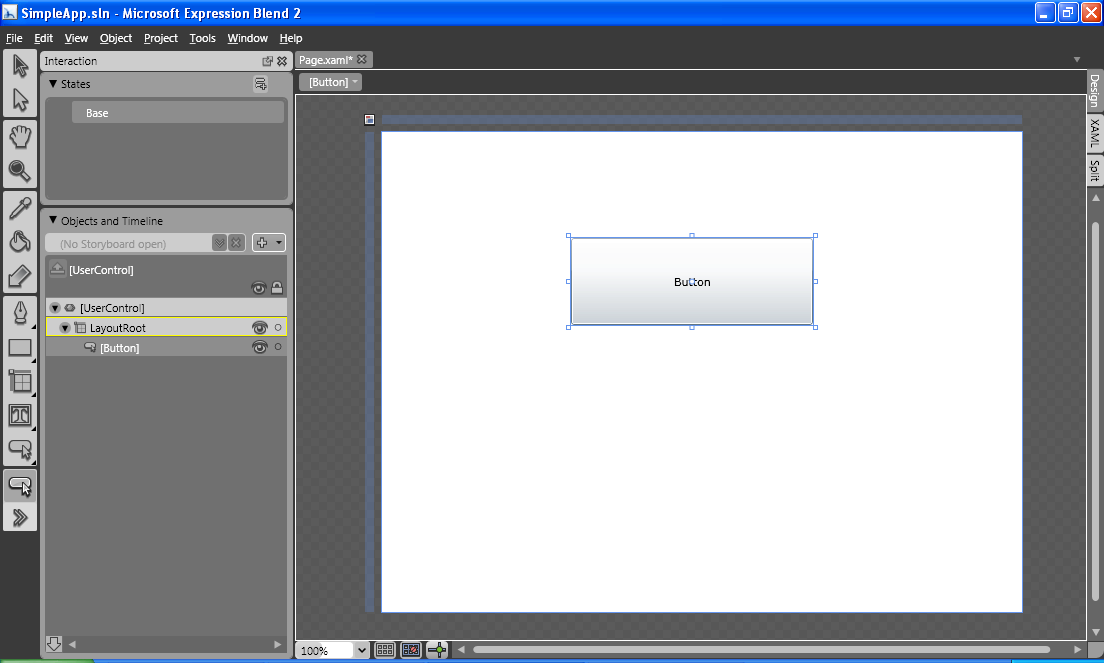Click the Button control on the artboard
Viewport: 1104px width, 663px height.
click(x=692, y=282)
